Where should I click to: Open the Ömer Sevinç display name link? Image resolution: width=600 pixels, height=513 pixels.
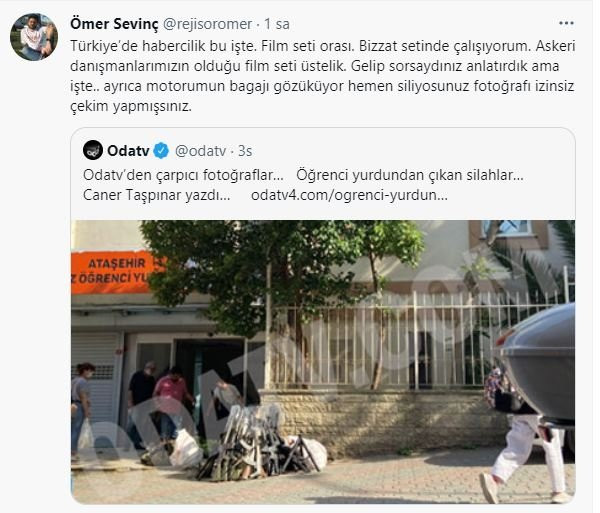pyautogui.click(x=114, y=24)
